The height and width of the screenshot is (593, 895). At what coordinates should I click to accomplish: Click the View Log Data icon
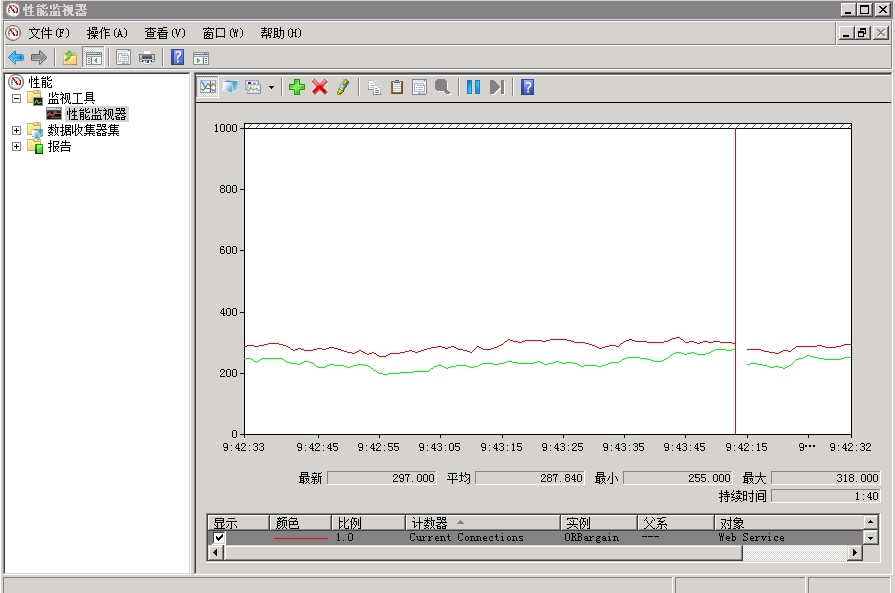[230, 87]
